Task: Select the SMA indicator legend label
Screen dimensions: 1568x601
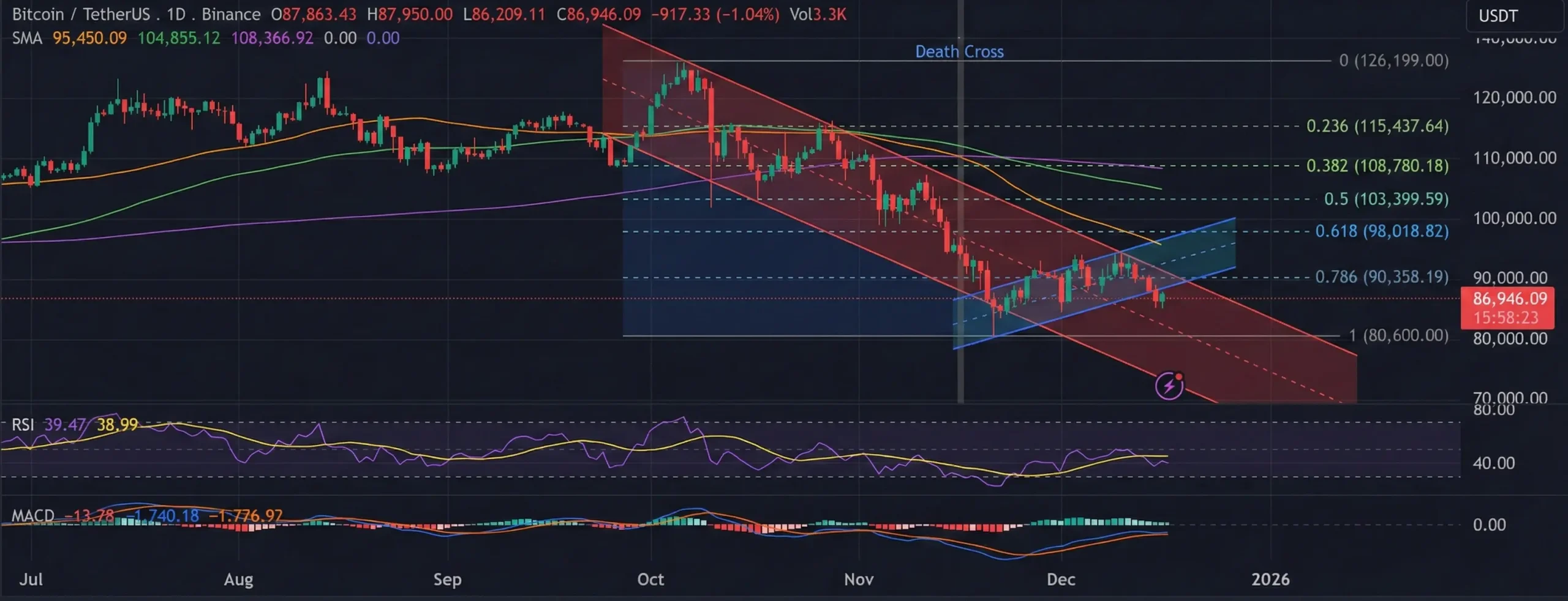Action: click(27, 38)
